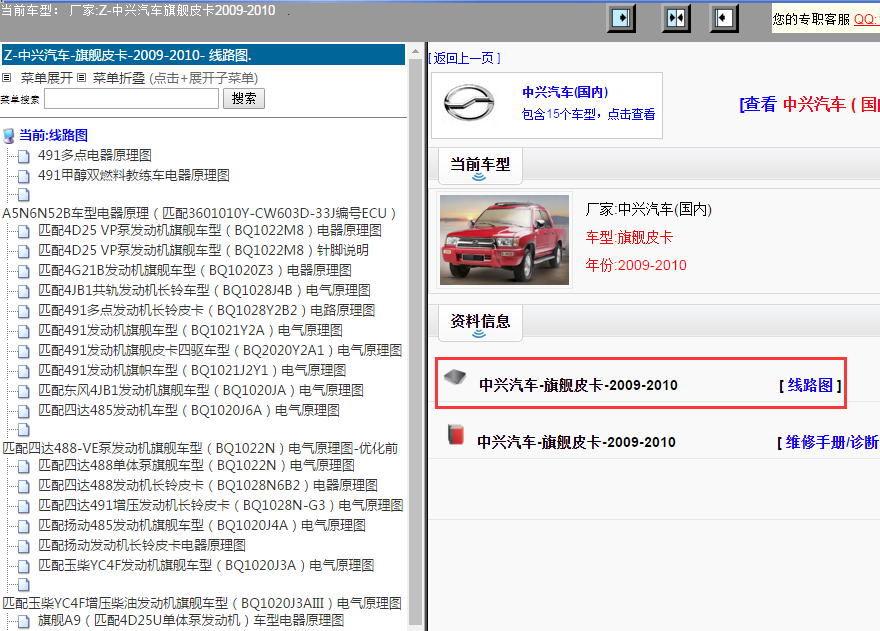This screenshot has height=631, width=880.
Task: Click document icon for BQ1020Z3 电器原理图
Action: [24, 271]
